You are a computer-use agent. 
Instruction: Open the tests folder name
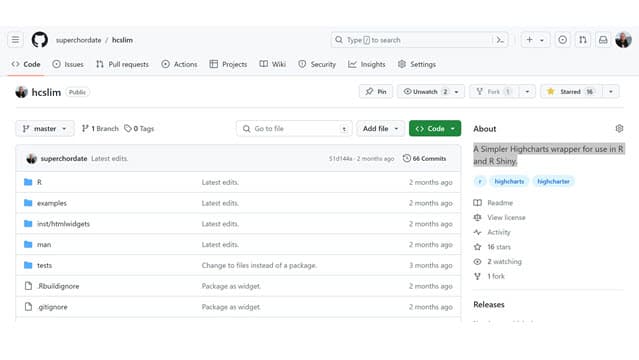tap(44, 265)
